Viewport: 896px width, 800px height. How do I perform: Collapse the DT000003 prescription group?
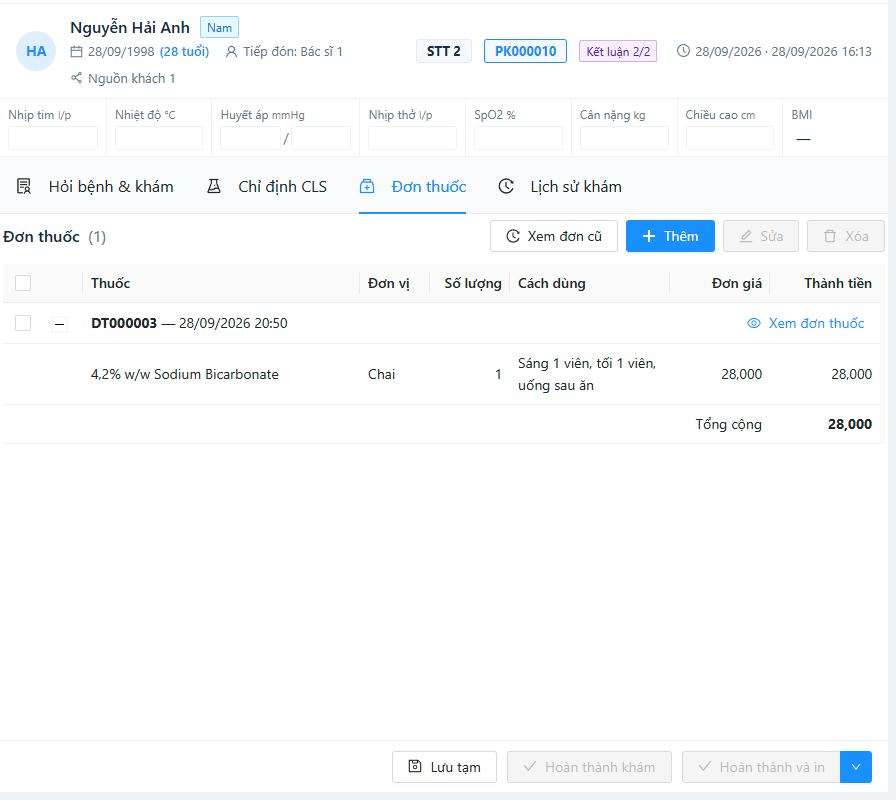click(x=59, y=324)
